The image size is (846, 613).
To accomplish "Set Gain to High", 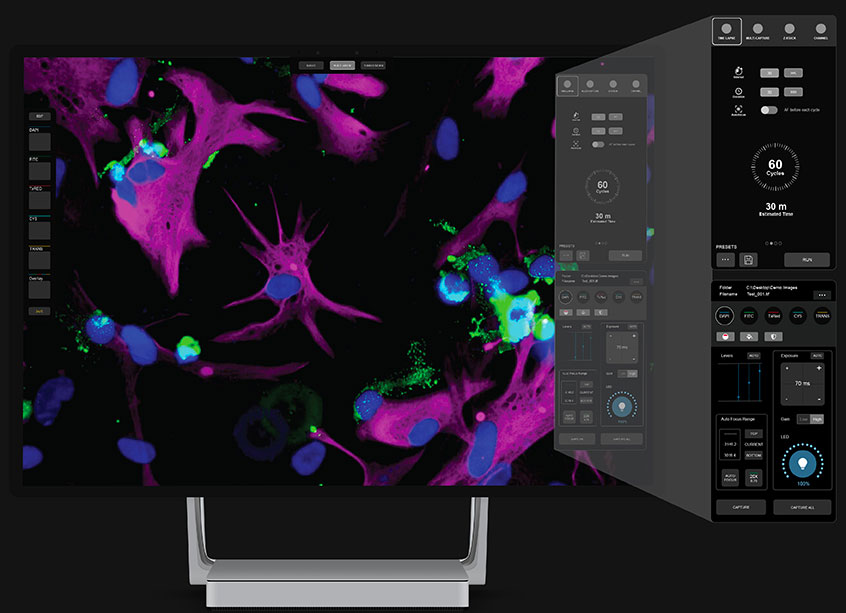I will pos(817,419).
